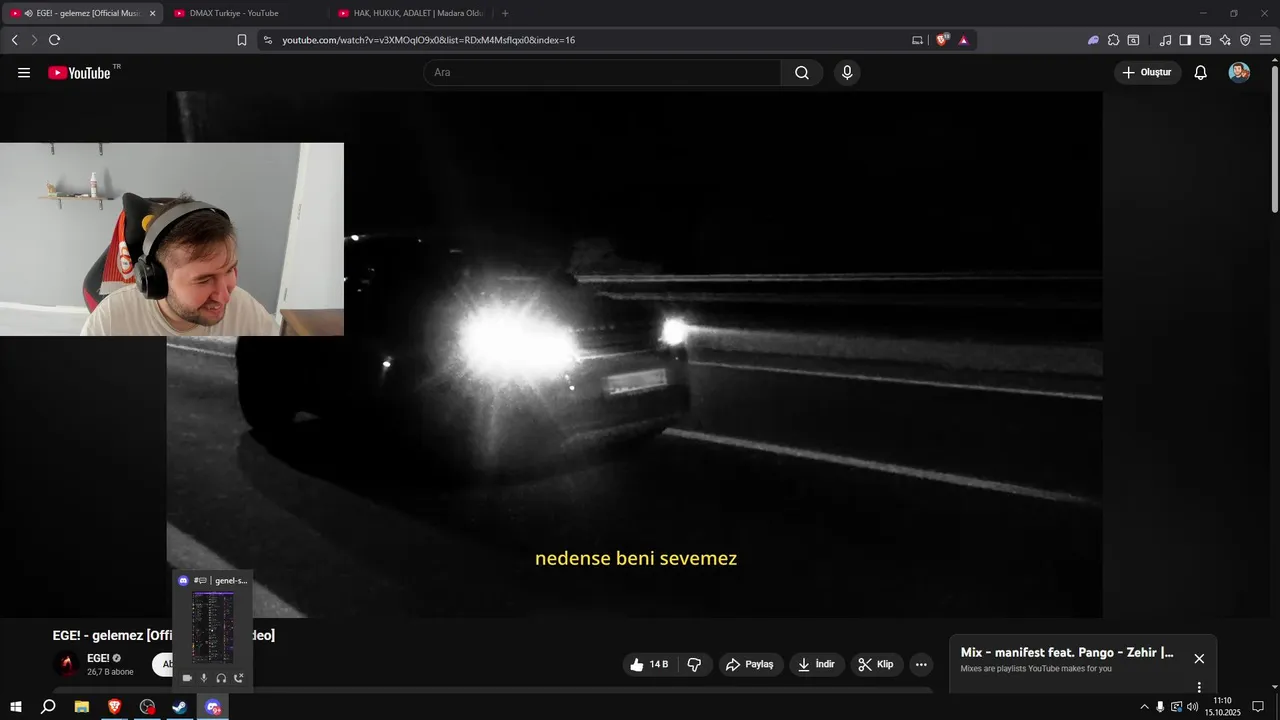Select the EGE! - gelemez tab
1280x720 pixels.
pyautogui.click(x=80, y=13)
